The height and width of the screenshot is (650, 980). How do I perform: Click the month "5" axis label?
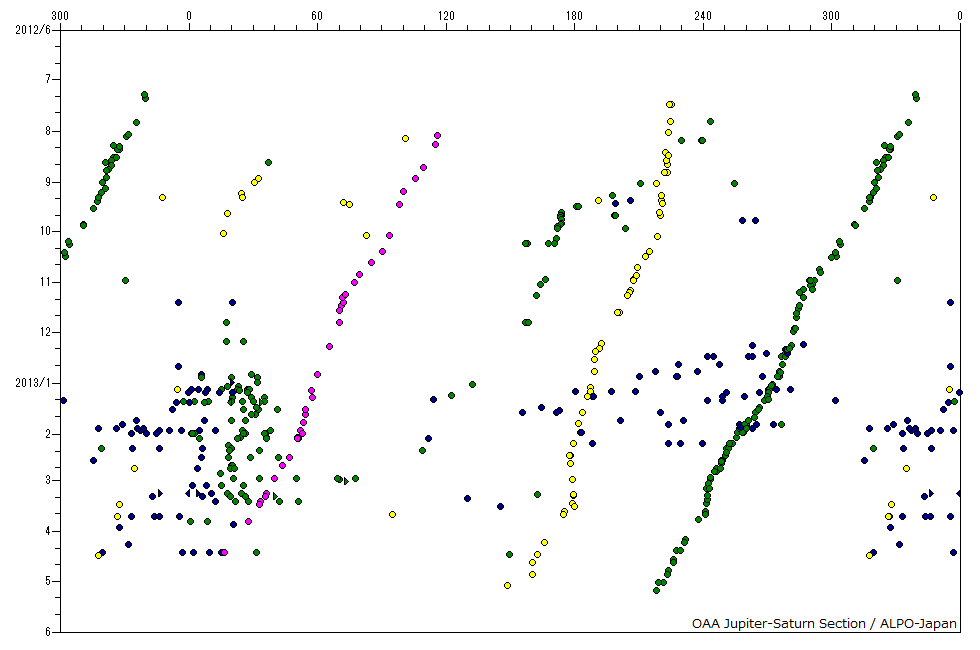click(x=48, y=581)
